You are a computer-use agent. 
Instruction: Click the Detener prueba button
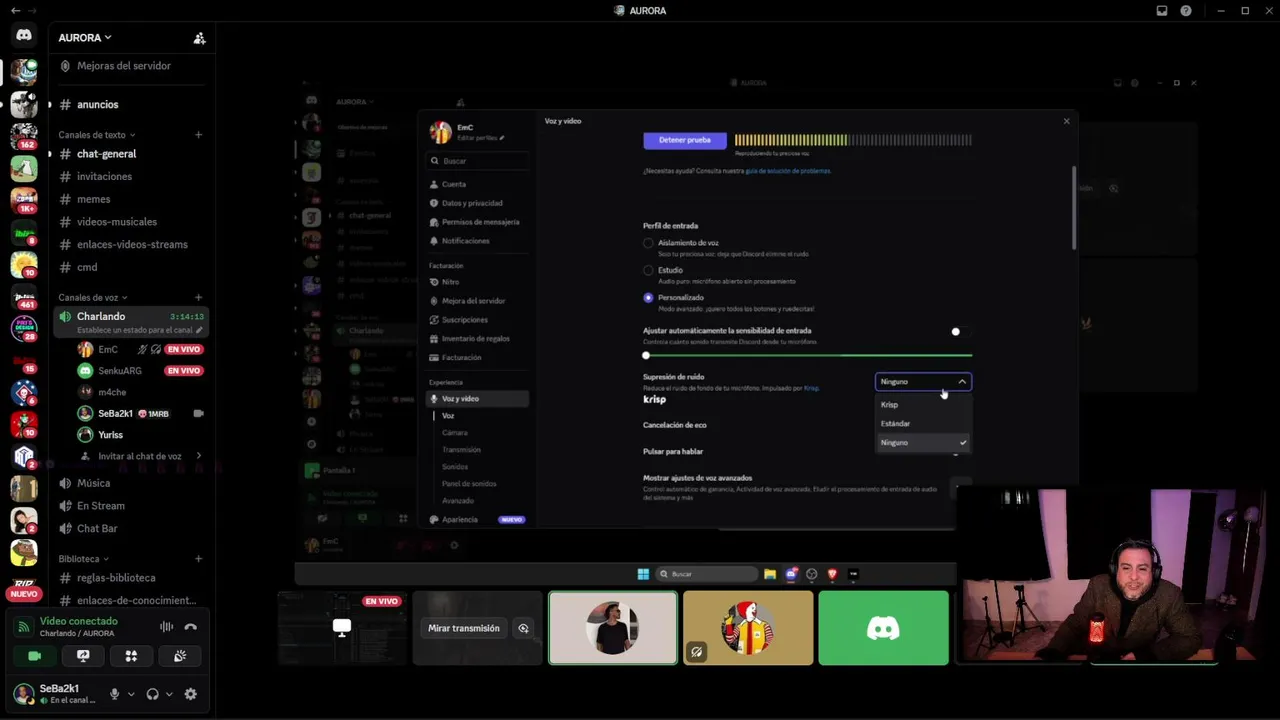pyautogui.click(x=685, y=140)
